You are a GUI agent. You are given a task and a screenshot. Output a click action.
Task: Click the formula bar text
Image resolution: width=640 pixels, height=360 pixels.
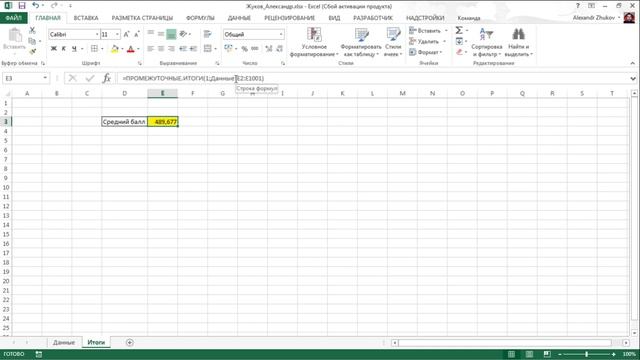click(193, 78)
